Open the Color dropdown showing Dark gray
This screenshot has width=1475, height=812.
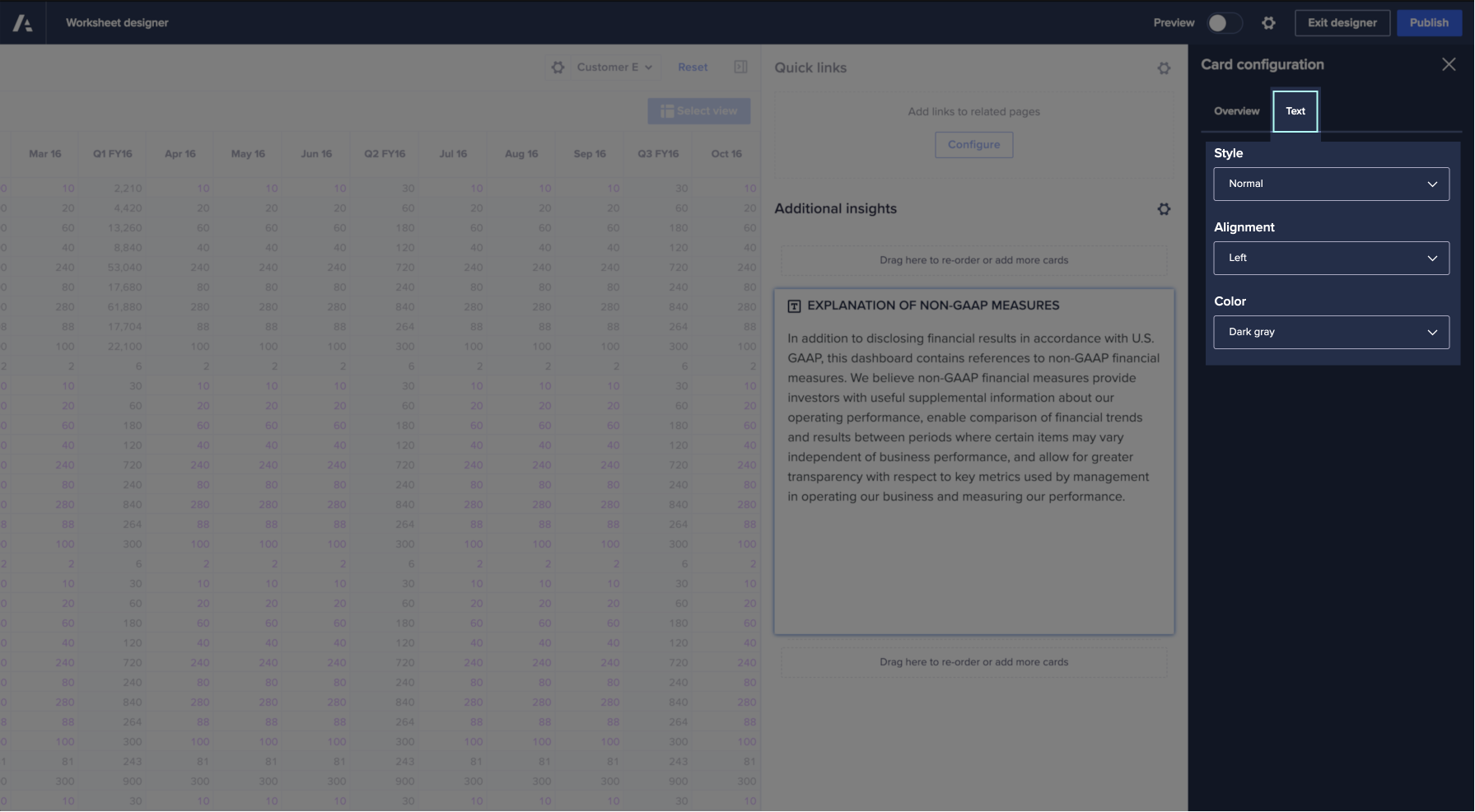coord(1331,332)
